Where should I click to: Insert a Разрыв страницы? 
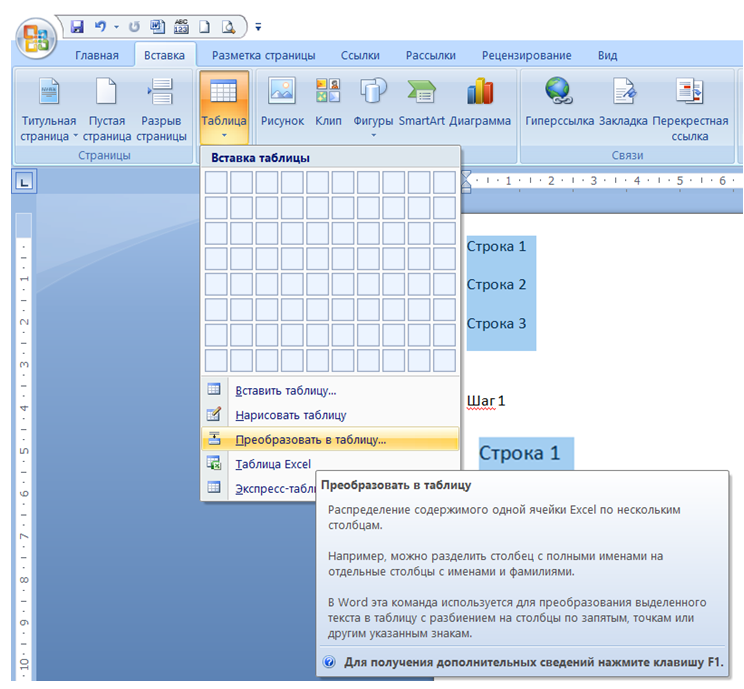tap(161, 109)
